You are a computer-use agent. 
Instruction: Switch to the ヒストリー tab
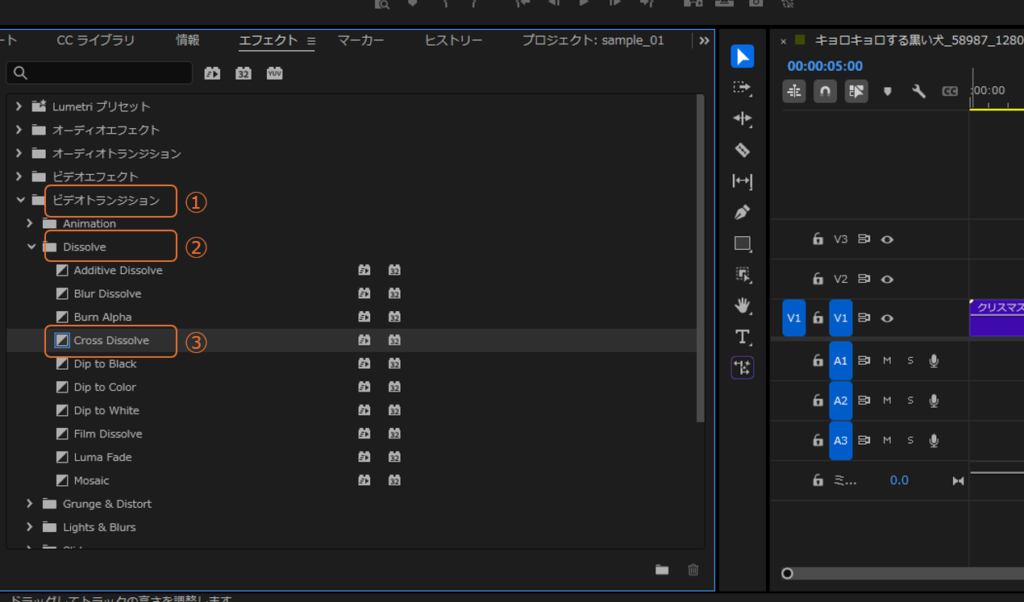pyautogui.click(x=453, y=41)
